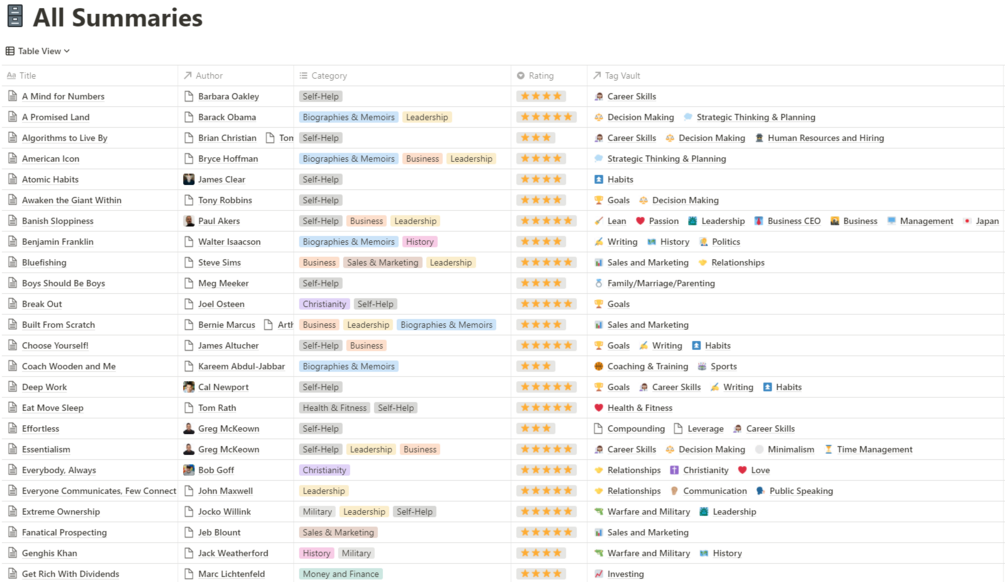Click Sales & Marketing tag in Bluefishing row
Viewport: 1005px width, 582px height.
pos(383,263)
